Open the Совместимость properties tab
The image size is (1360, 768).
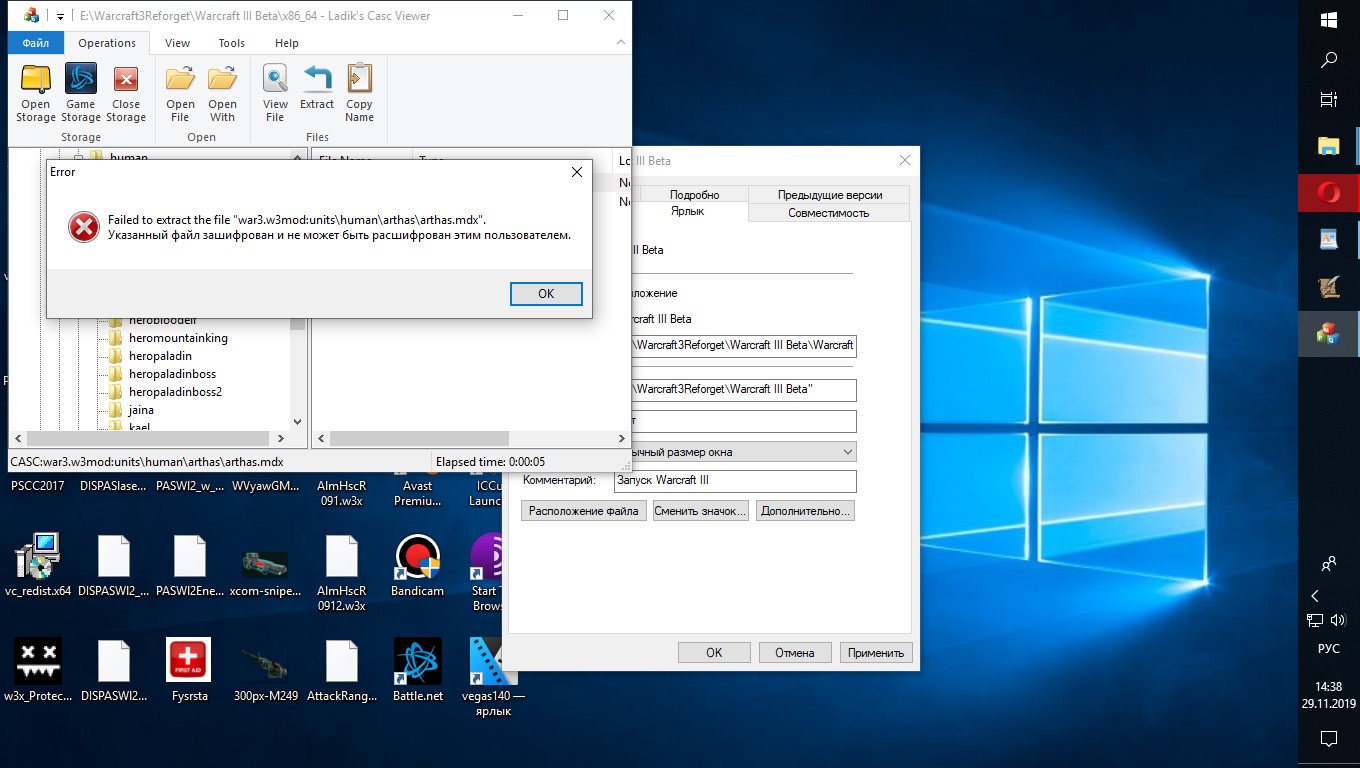pos(828,213)
